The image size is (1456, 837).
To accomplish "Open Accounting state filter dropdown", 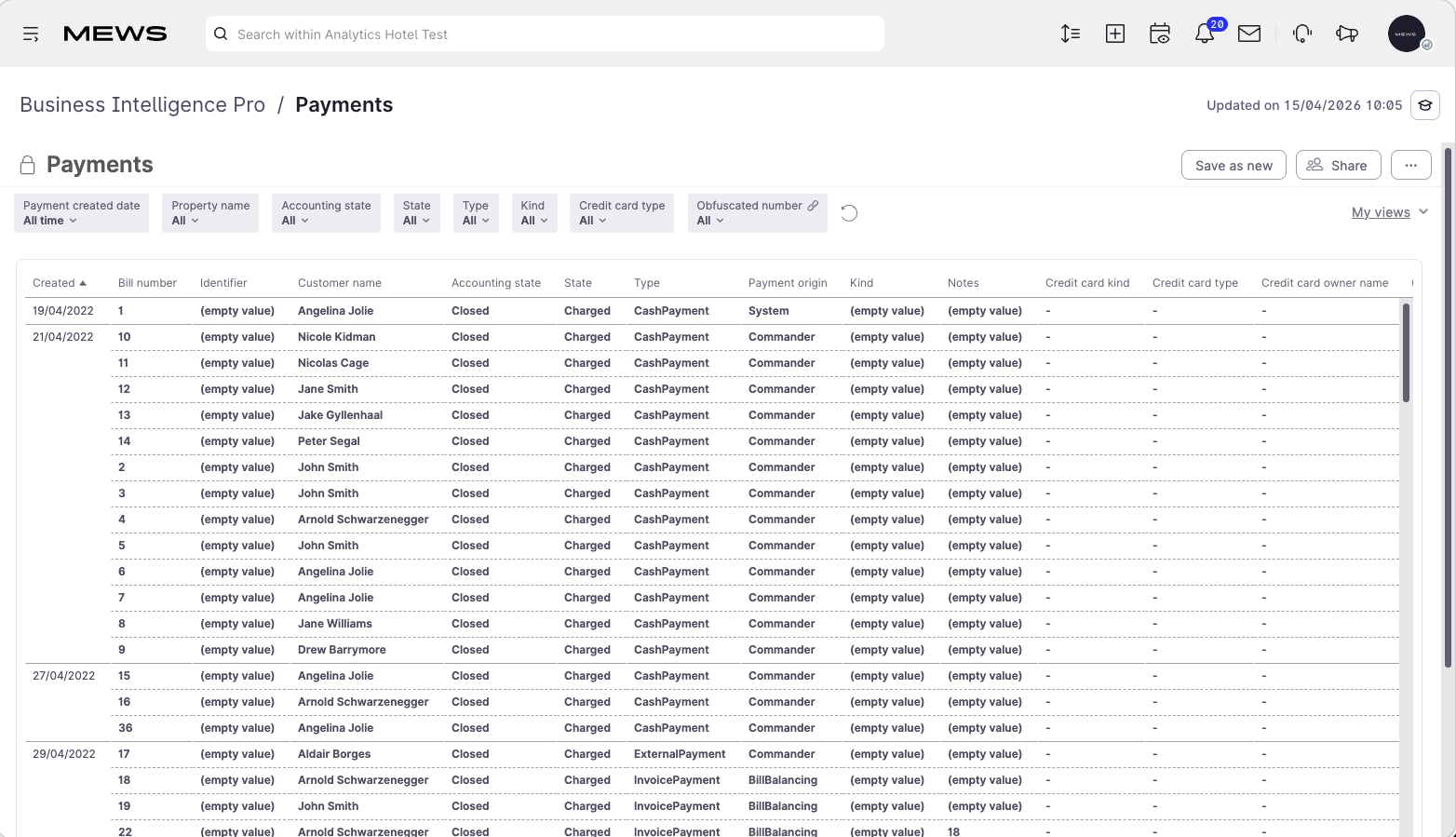I will [326, 213].
